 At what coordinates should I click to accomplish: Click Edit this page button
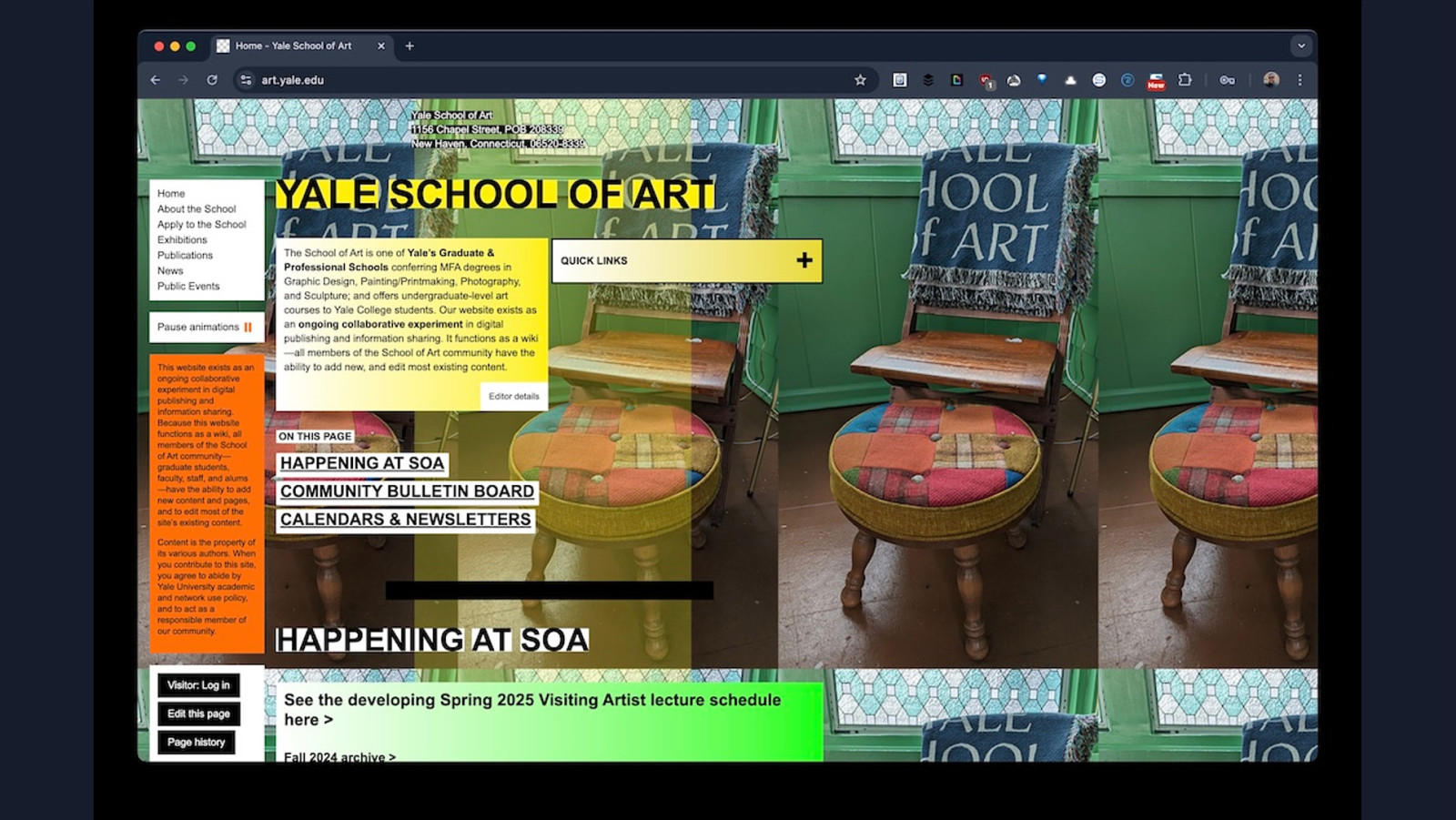tap(198, 714)
